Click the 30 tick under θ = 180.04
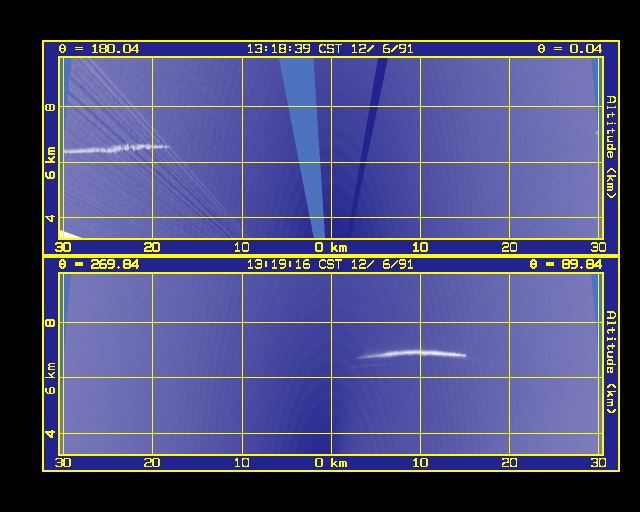Image resolution: width=640 pixels, height=512 pixels. [x=63, y=247]
